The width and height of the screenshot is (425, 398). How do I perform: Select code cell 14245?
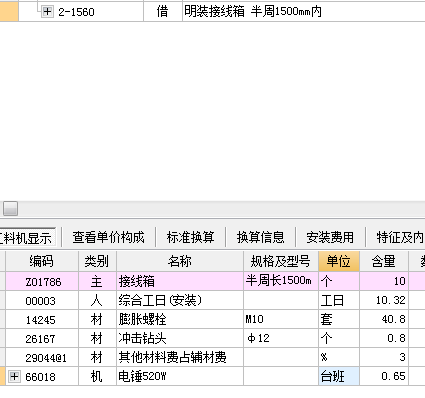coord(42,319)
